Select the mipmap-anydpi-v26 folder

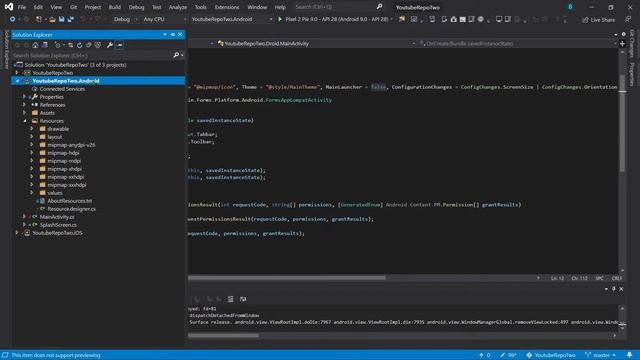(71, 145)
